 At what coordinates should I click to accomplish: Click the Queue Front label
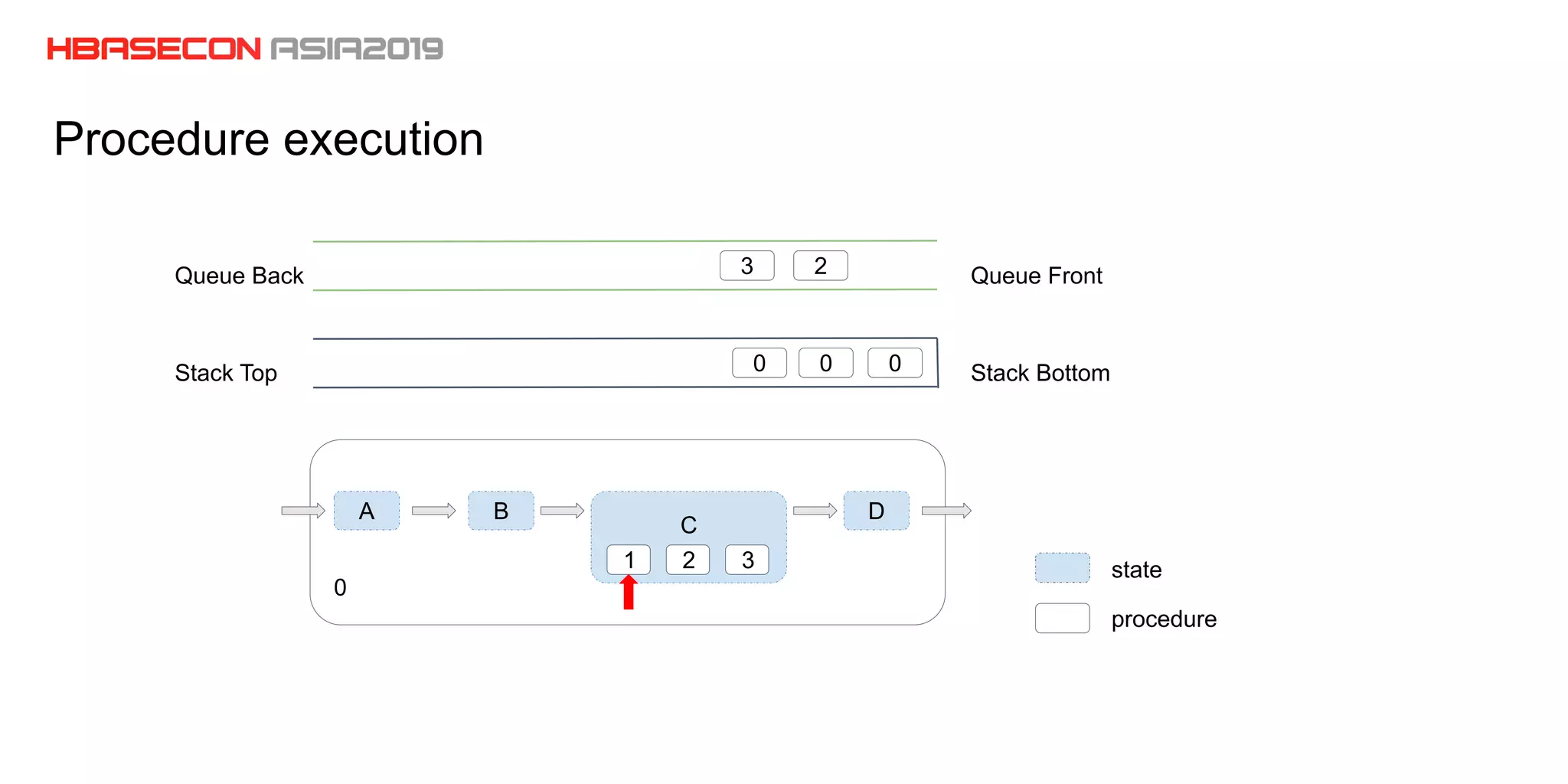[x=1036, y=276]
